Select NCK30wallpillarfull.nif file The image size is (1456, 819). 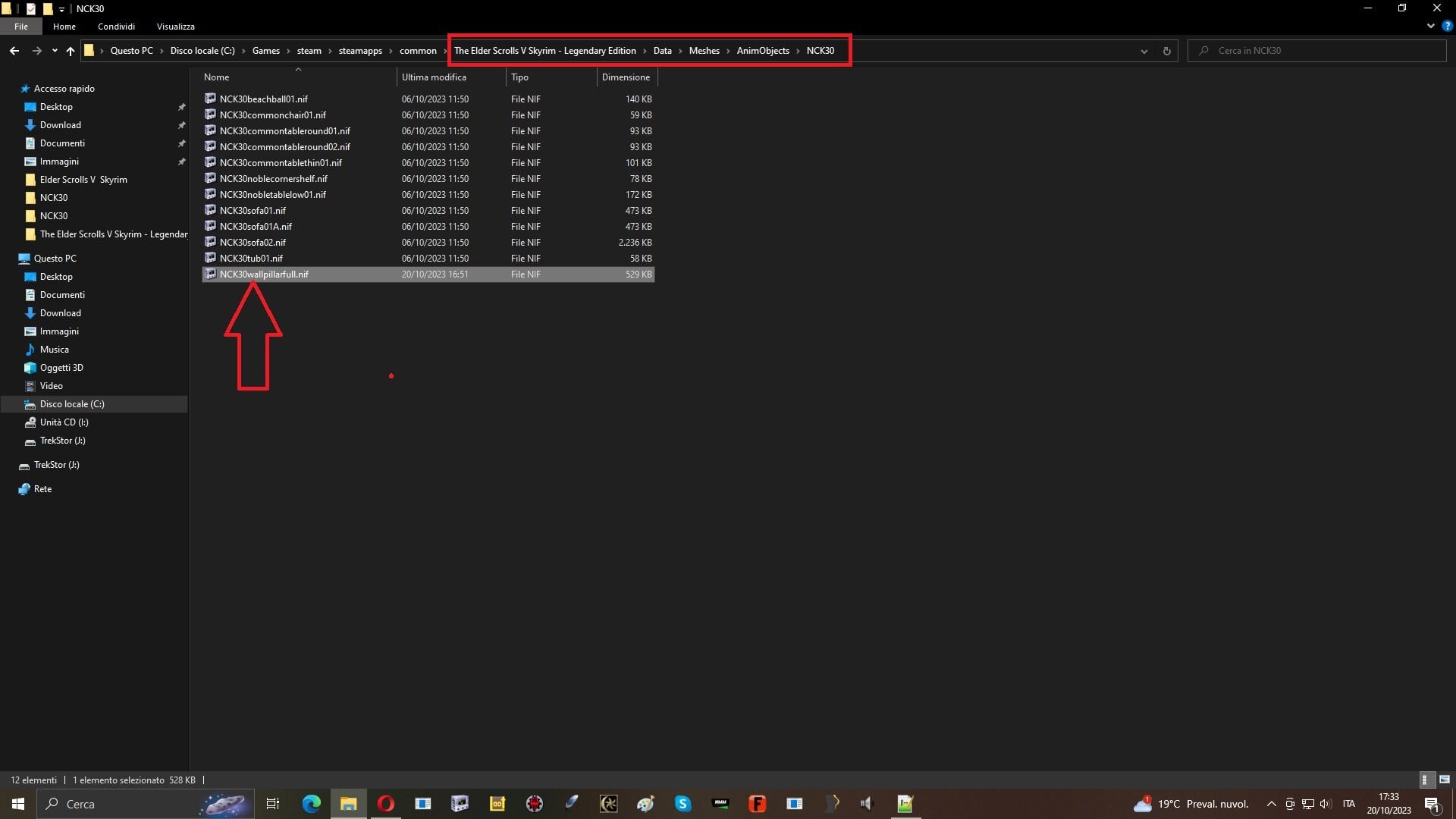428,275
